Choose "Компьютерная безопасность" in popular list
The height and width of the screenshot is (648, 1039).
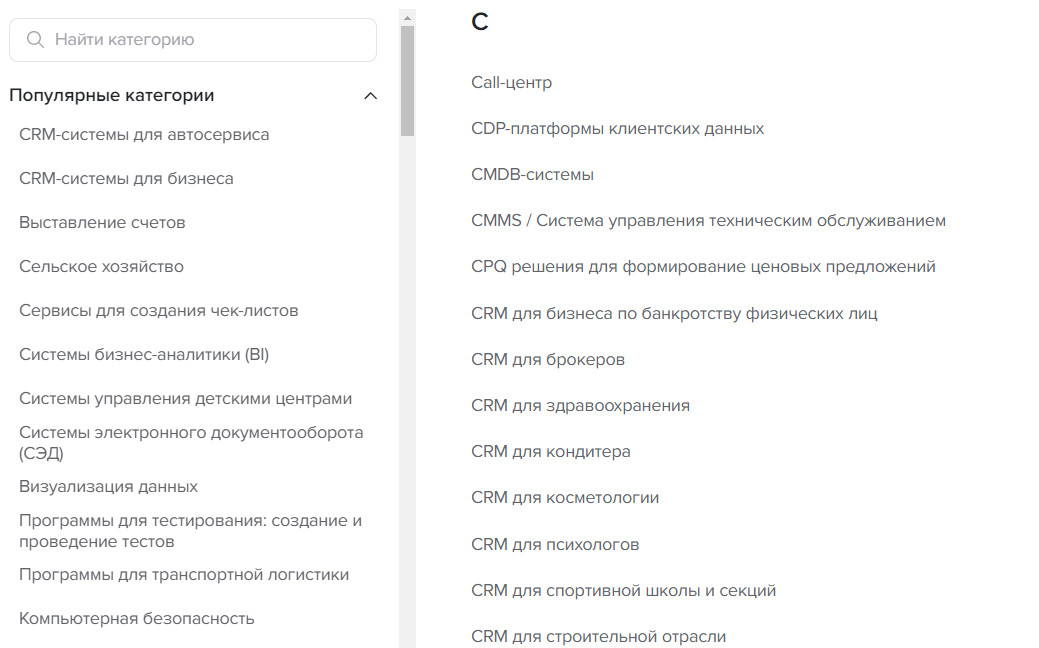click(x=136, y=618)
